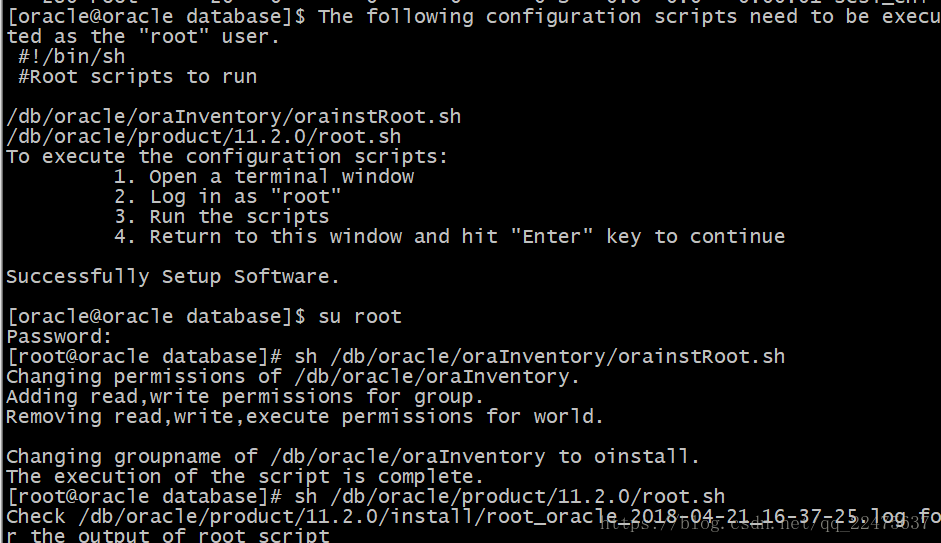Click step "1. Open a terminal window"
941x543 pixels.
[264, 176]
